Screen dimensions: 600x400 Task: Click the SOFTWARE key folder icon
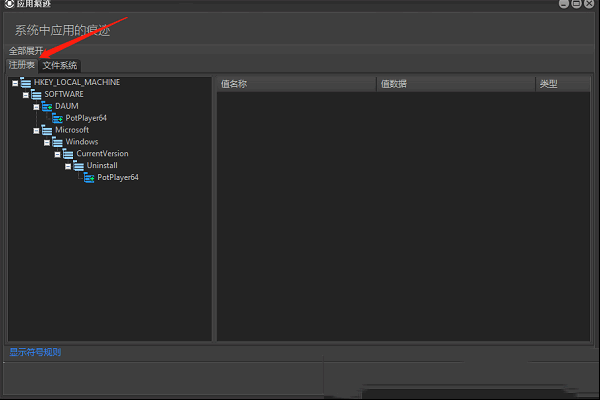36,94
